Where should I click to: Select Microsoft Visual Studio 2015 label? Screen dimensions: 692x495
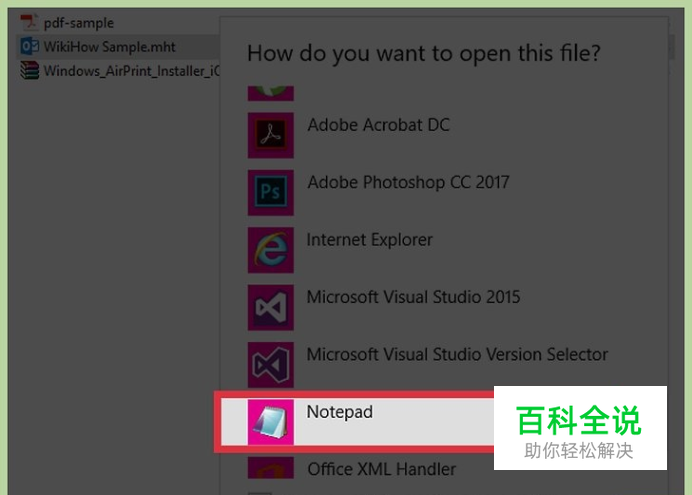click(413, 297)
